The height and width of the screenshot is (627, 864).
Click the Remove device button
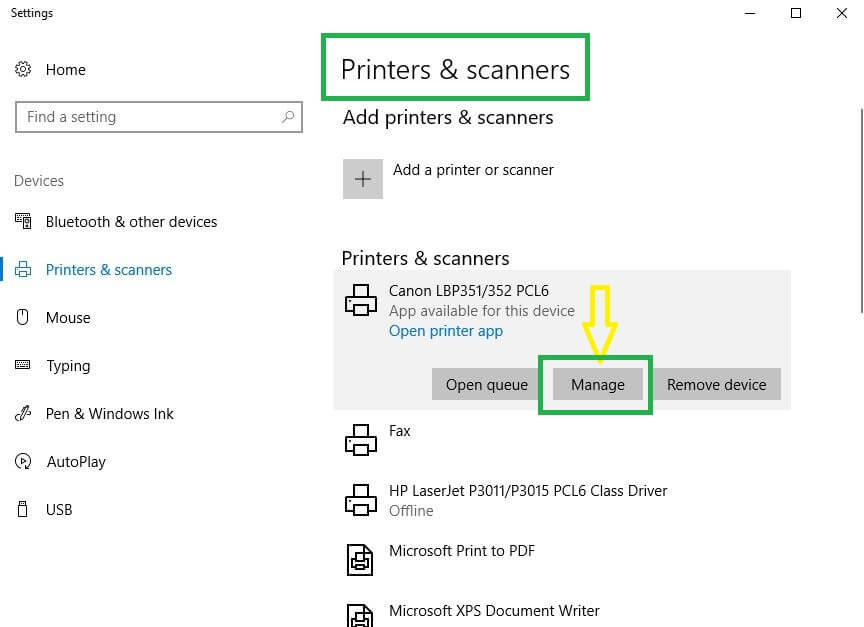pos(716,384)
